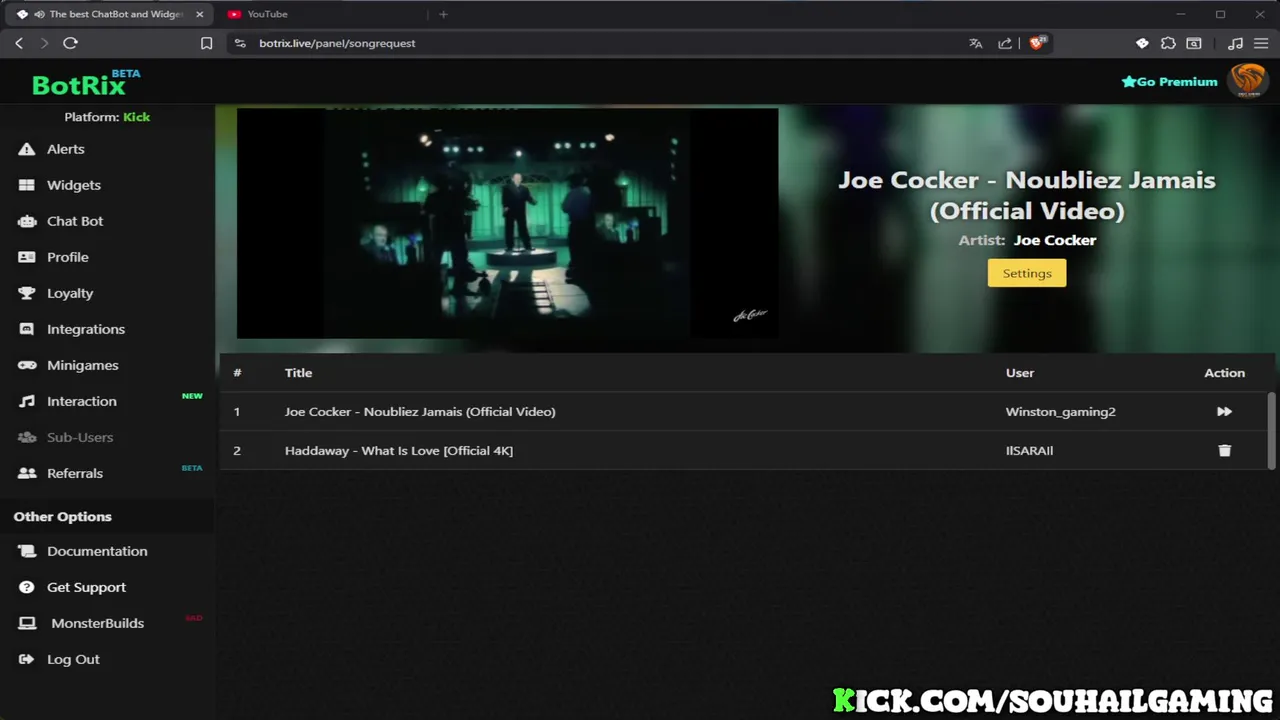
Task: Open a new browser tab
Action: (443, 14)
